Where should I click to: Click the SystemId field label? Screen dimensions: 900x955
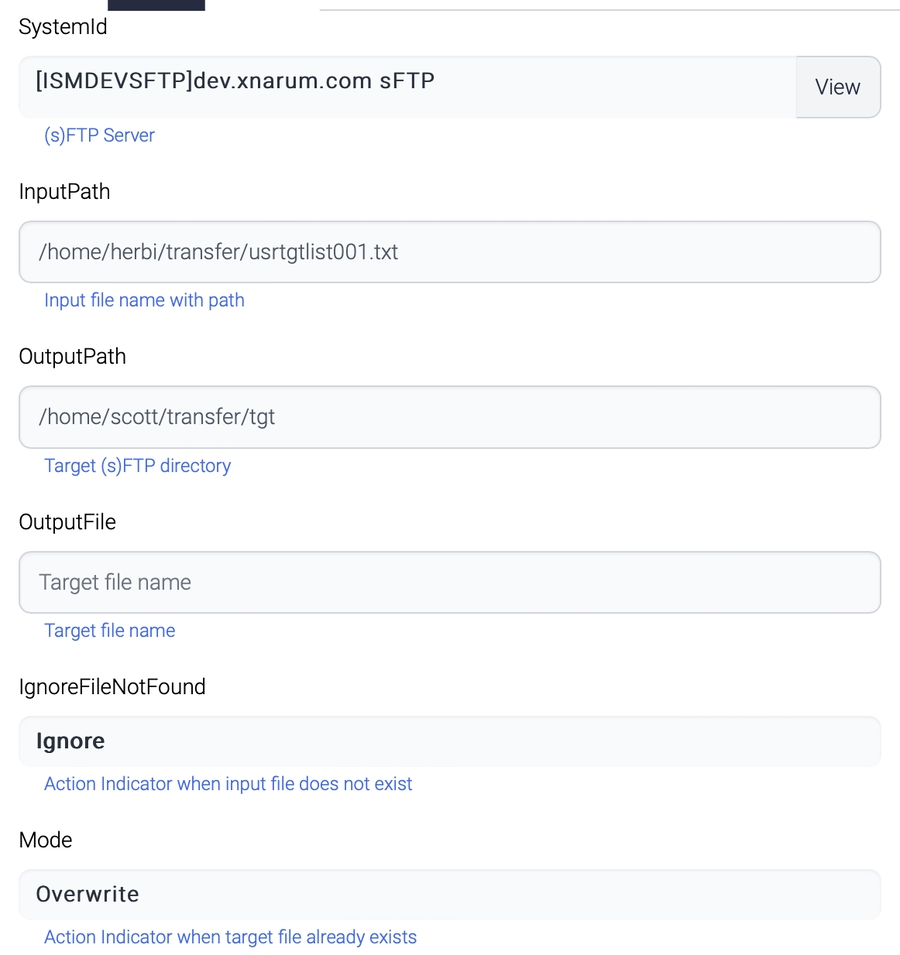pyautogui.click(x=63, y=27)
